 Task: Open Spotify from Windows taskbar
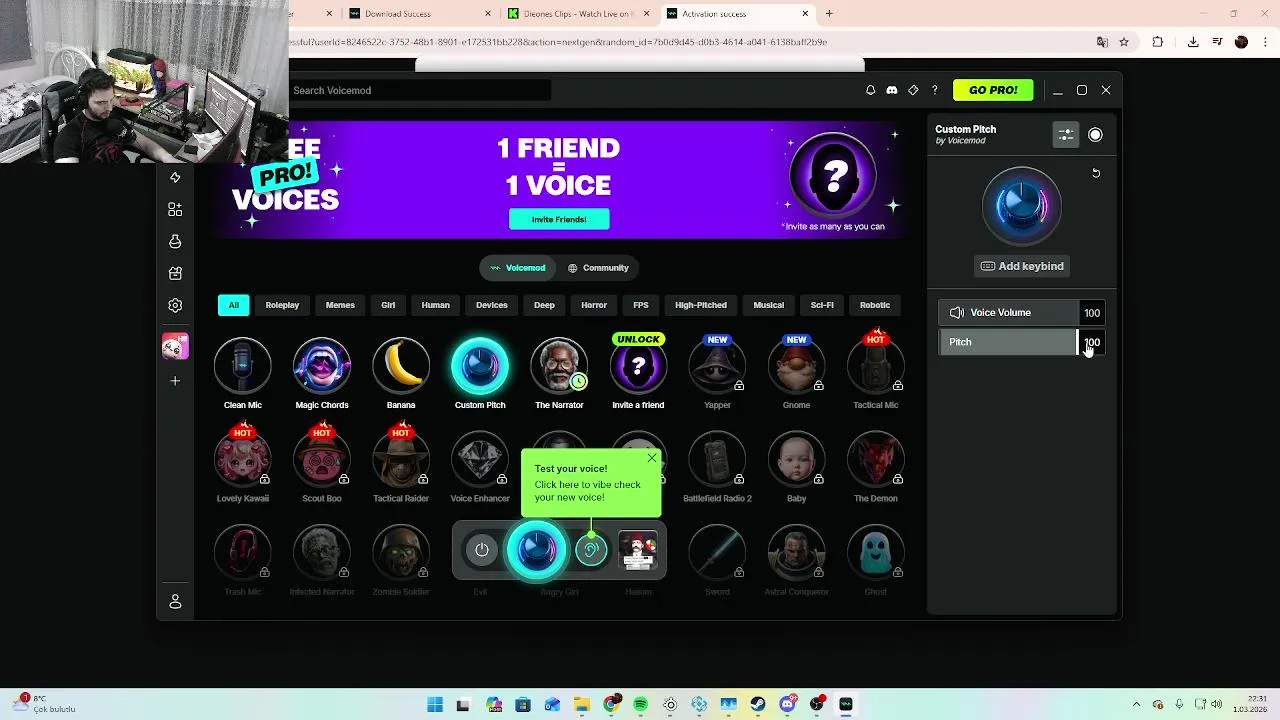tap(641, 705)
